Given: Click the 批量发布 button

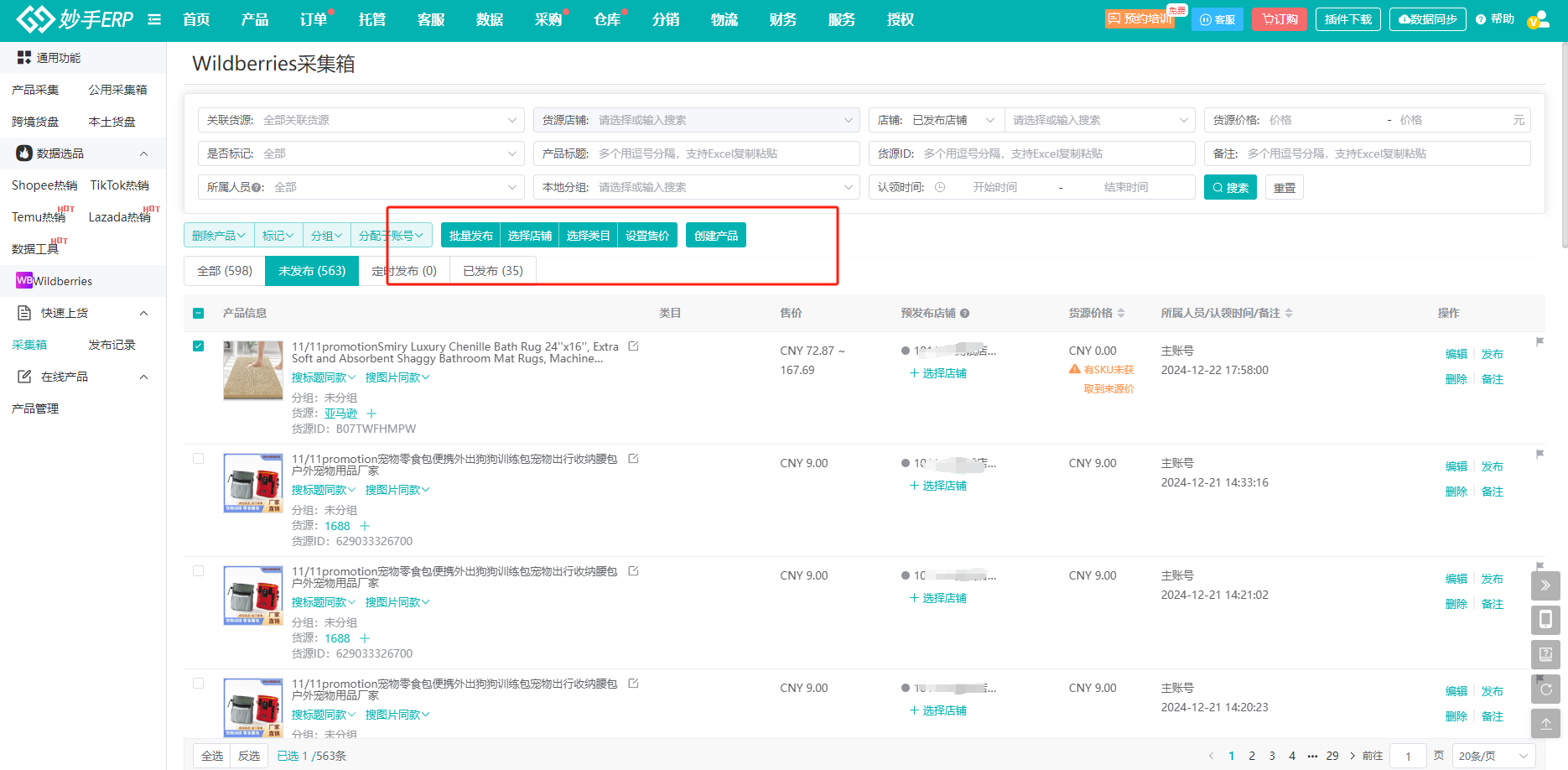Looking at the screenshot, I should point(470,236).
